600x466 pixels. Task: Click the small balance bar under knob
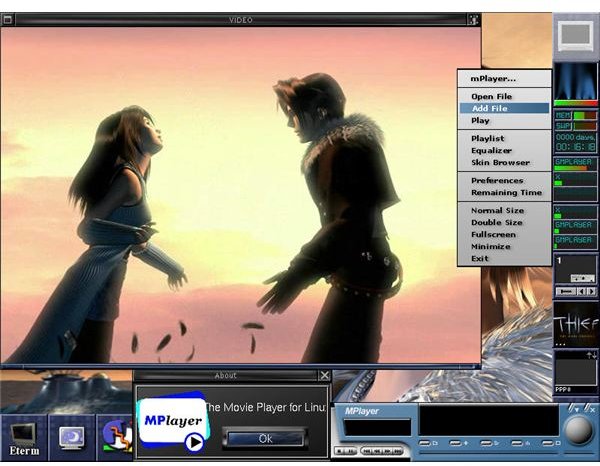tap(579, 452)
